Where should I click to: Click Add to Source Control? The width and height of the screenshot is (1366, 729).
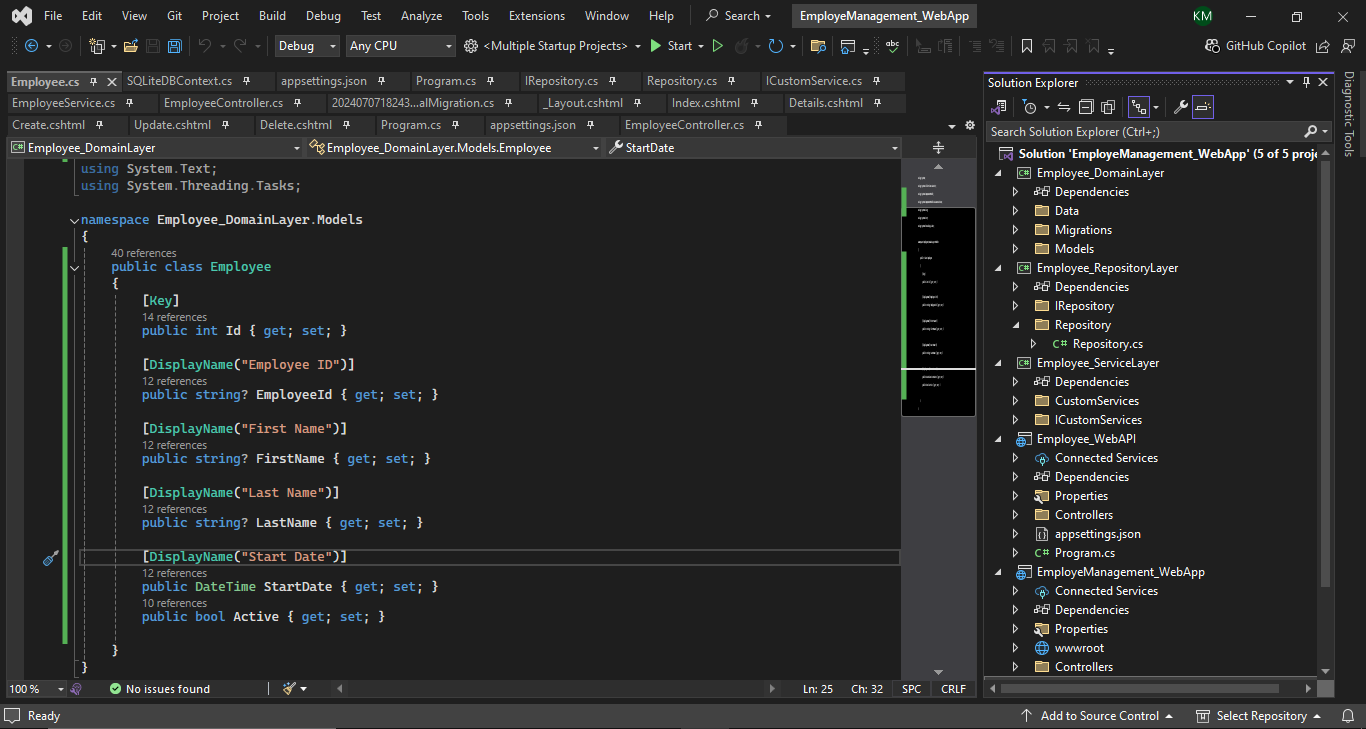coord(1098,715)
